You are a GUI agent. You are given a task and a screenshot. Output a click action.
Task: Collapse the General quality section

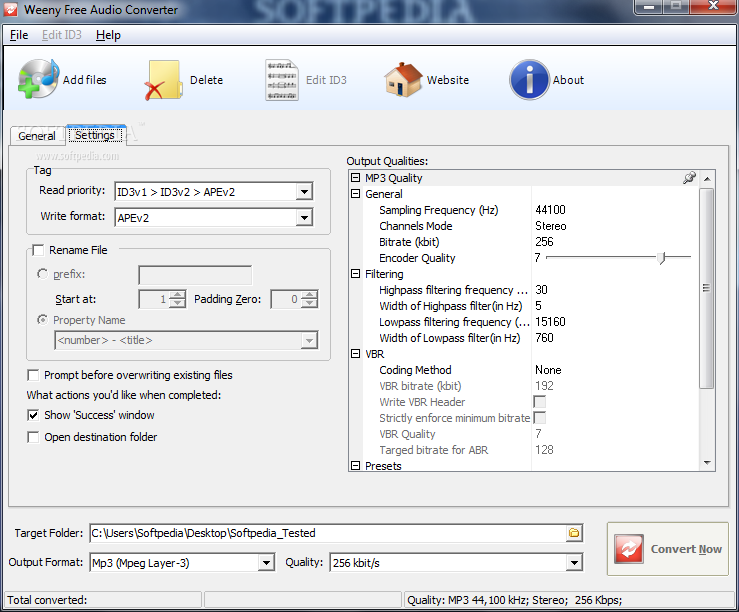click(355, 194)
